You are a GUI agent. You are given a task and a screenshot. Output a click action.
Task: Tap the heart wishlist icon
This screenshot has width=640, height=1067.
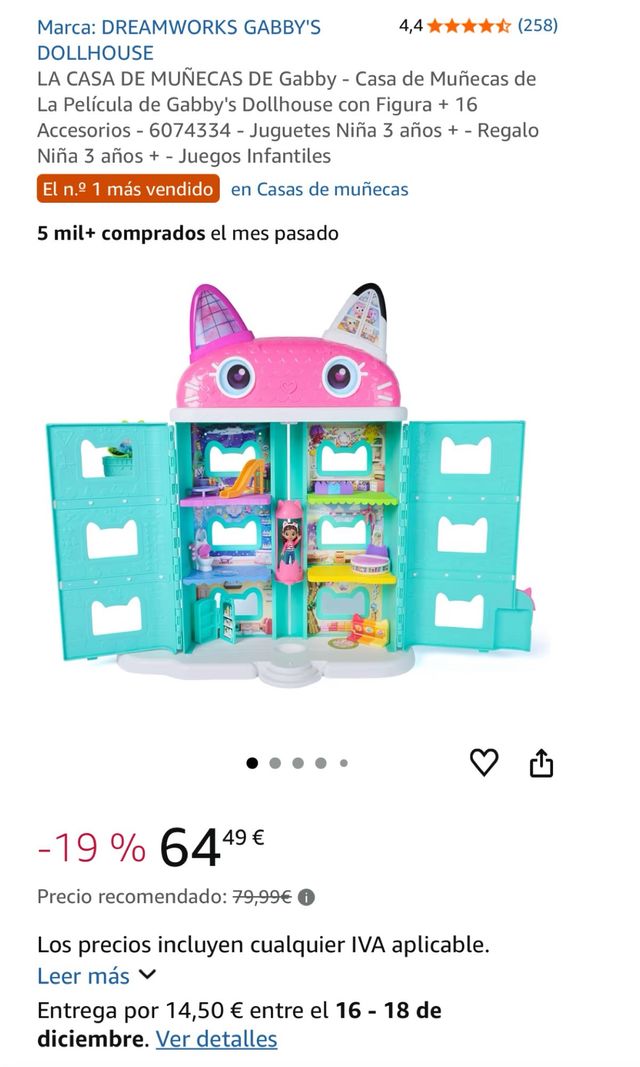(x=484, y=762)
